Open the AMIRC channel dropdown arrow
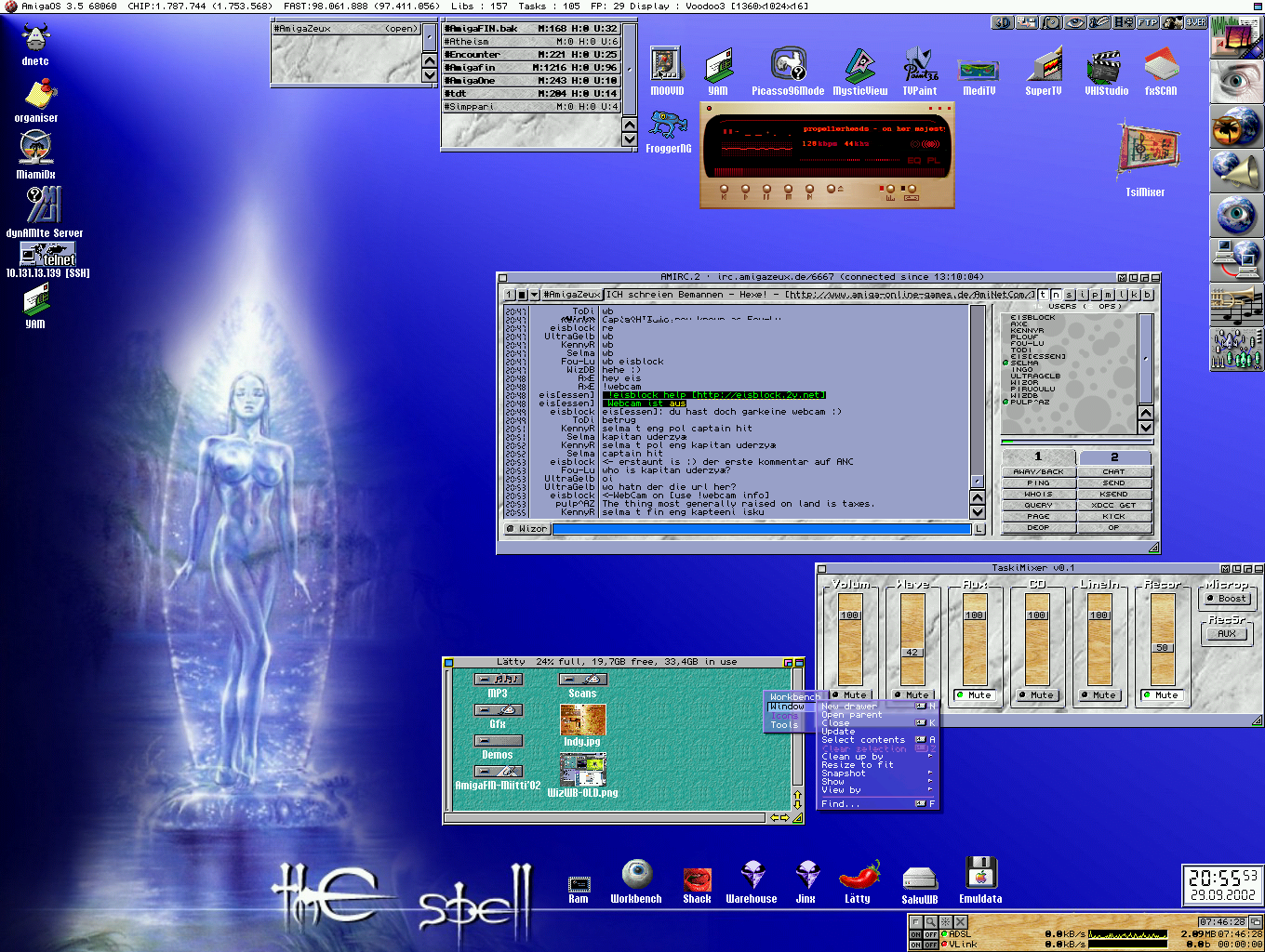Image resolution: width=1265 pixels, height=952 pixels. pyautogui.click(x=534, y=295)
